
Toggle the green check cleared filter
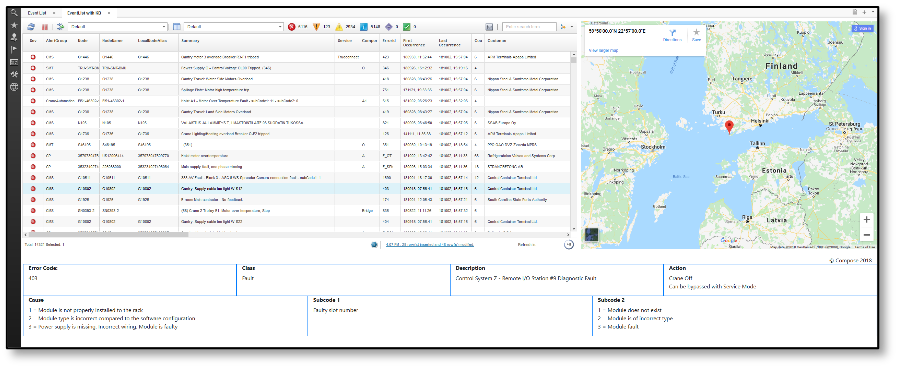click(x=406, y=26)
